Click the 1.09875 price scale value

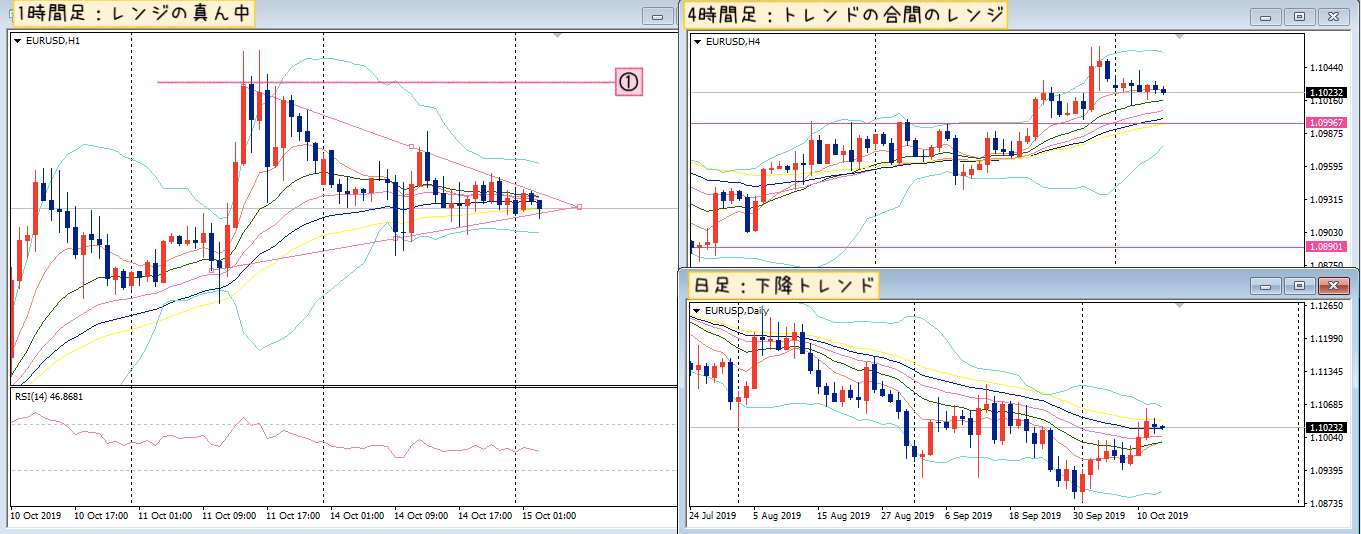coord(1326,133)
